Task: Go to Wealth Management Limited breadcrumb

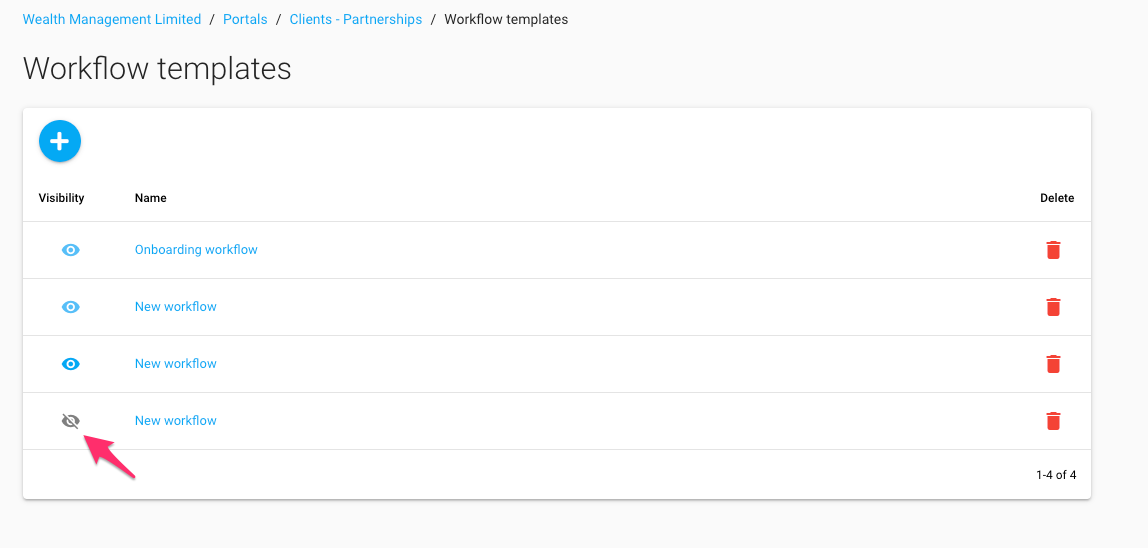Action: (112, 20)
